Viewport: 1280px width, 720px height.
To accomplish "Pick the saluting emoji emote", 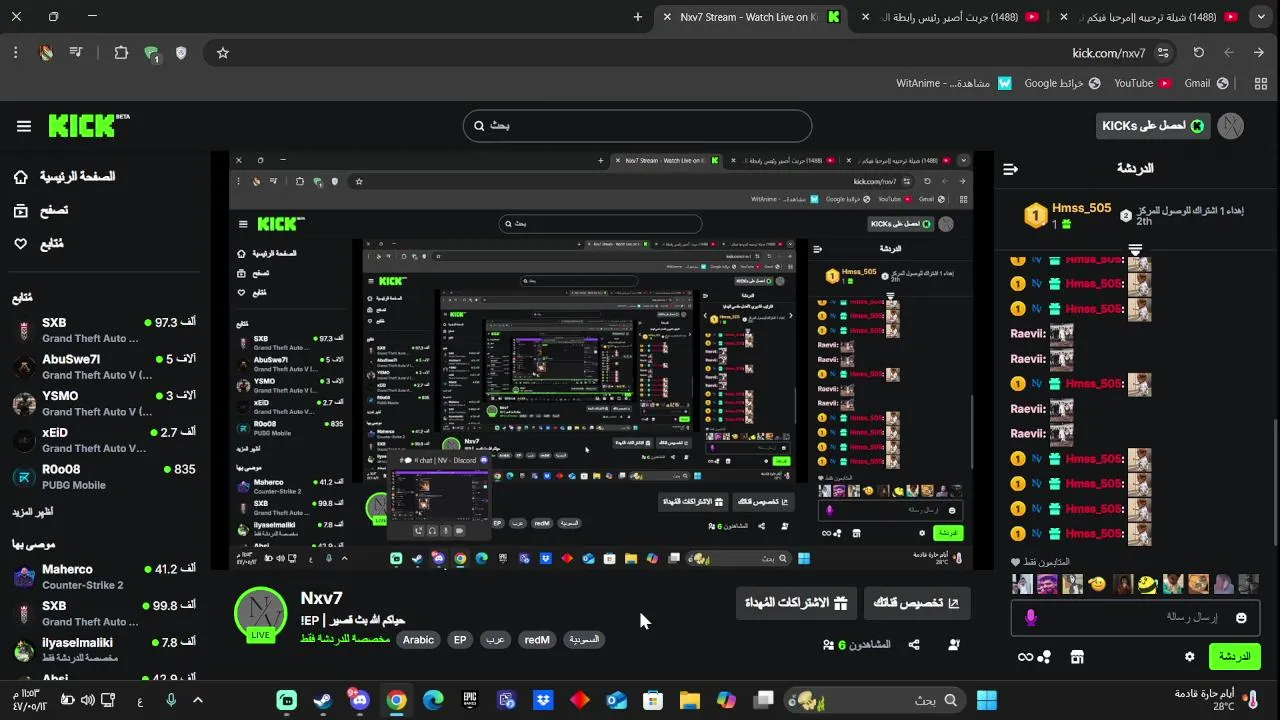I will pyautogui.click(x=1098, y=584).
